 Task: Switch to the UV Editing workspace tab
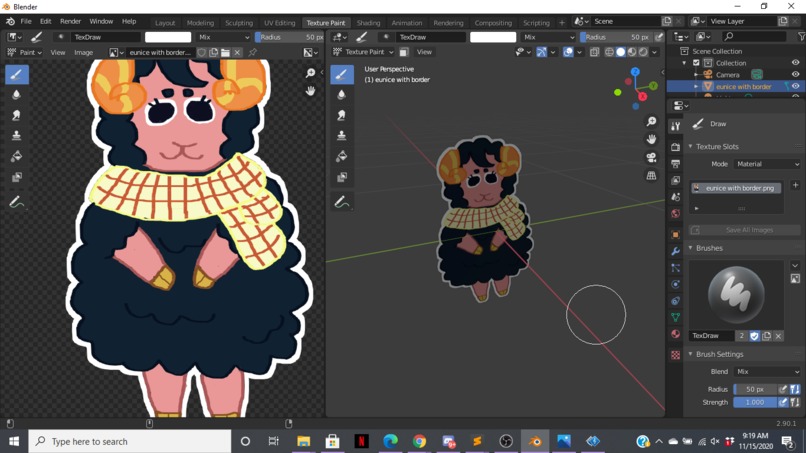click(280, 23)
